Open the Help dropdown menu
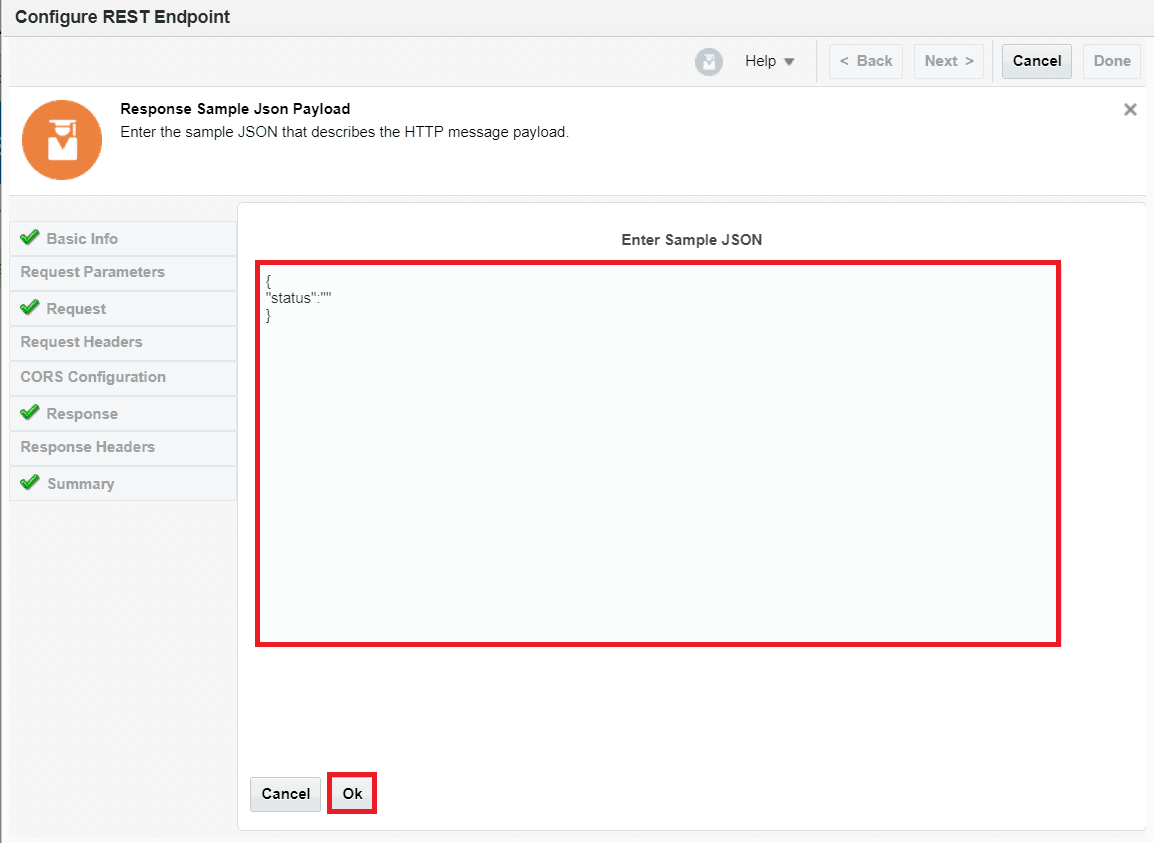1154x843 pixels. tap(770, 61)
